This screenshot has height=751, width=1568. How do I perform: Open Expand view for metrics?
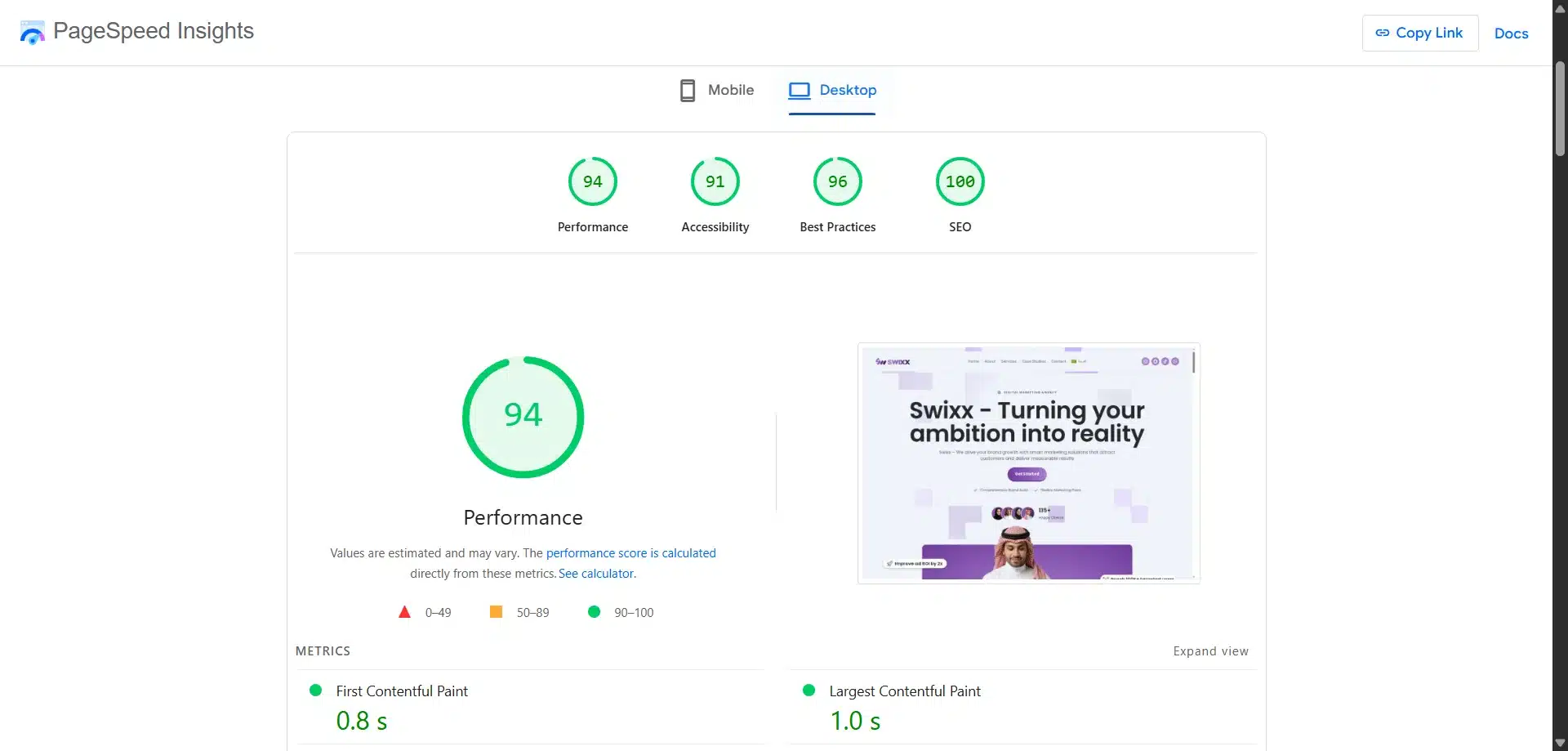pyautogui.click(x=1210, y=650)
